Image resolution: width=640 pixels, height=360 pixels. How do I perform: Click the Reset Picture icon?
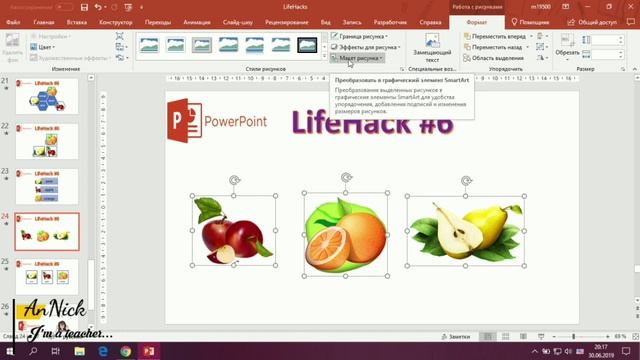pyautogui.click(x=120, y=58)
